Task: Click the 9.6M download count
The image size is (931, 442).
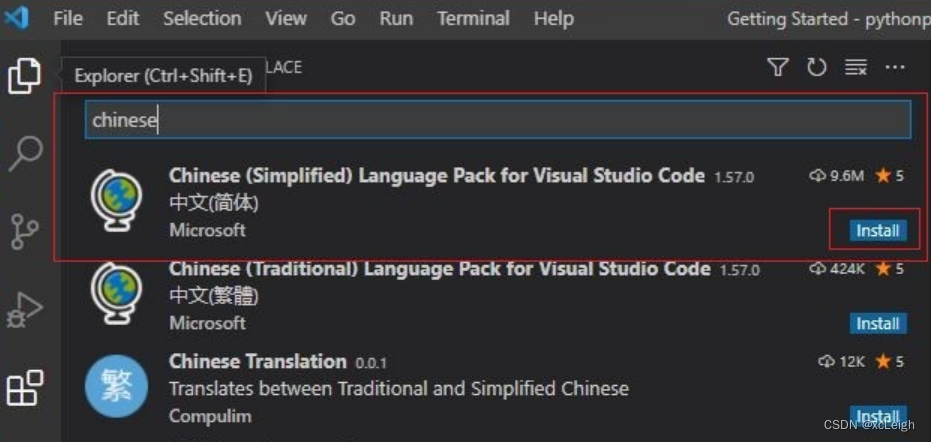Action: [x=837, y=176]
